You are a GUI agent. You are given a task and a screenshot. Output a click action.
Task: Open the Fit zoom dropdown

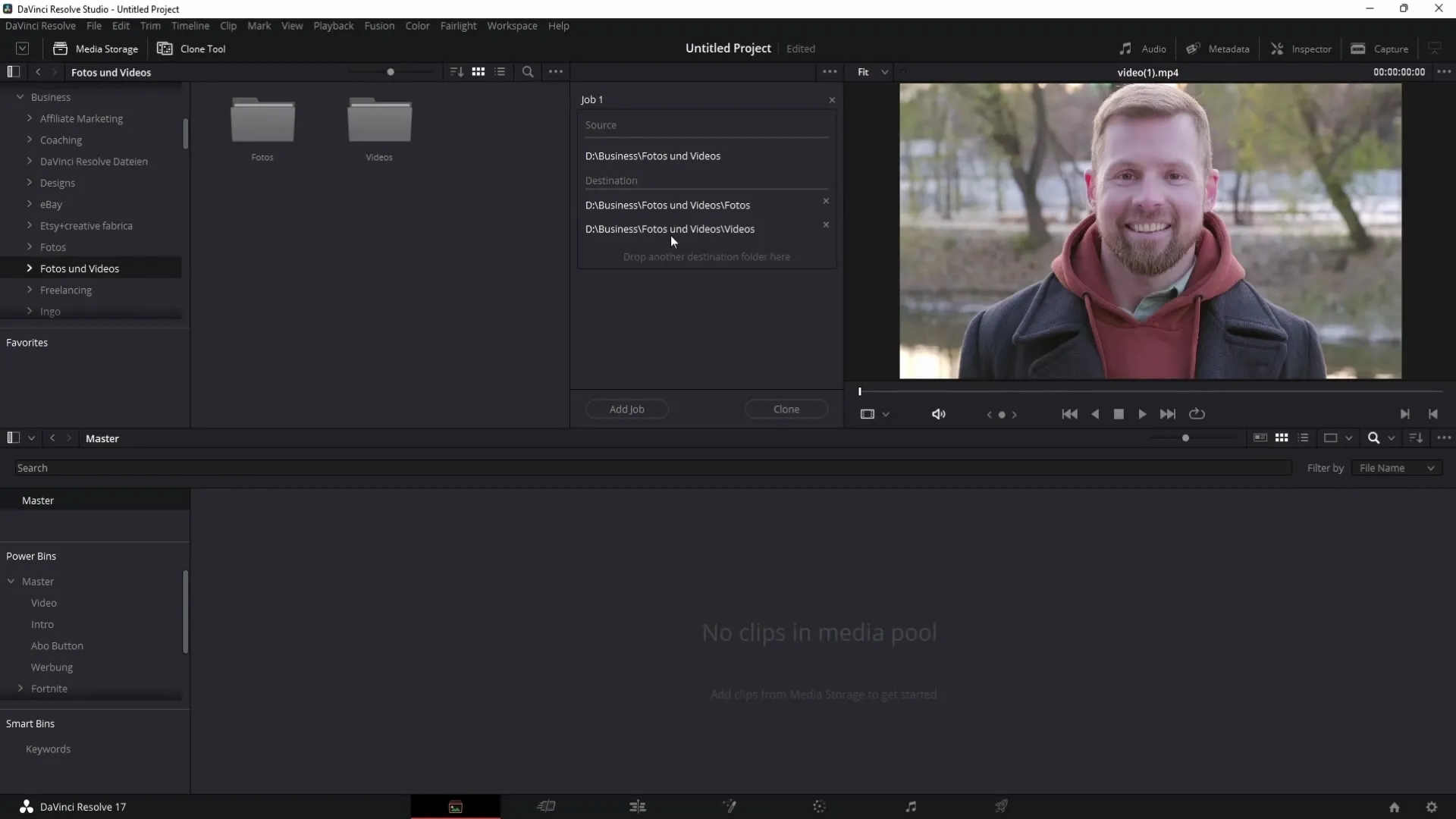pyautogui.click(x=873, y=72)
